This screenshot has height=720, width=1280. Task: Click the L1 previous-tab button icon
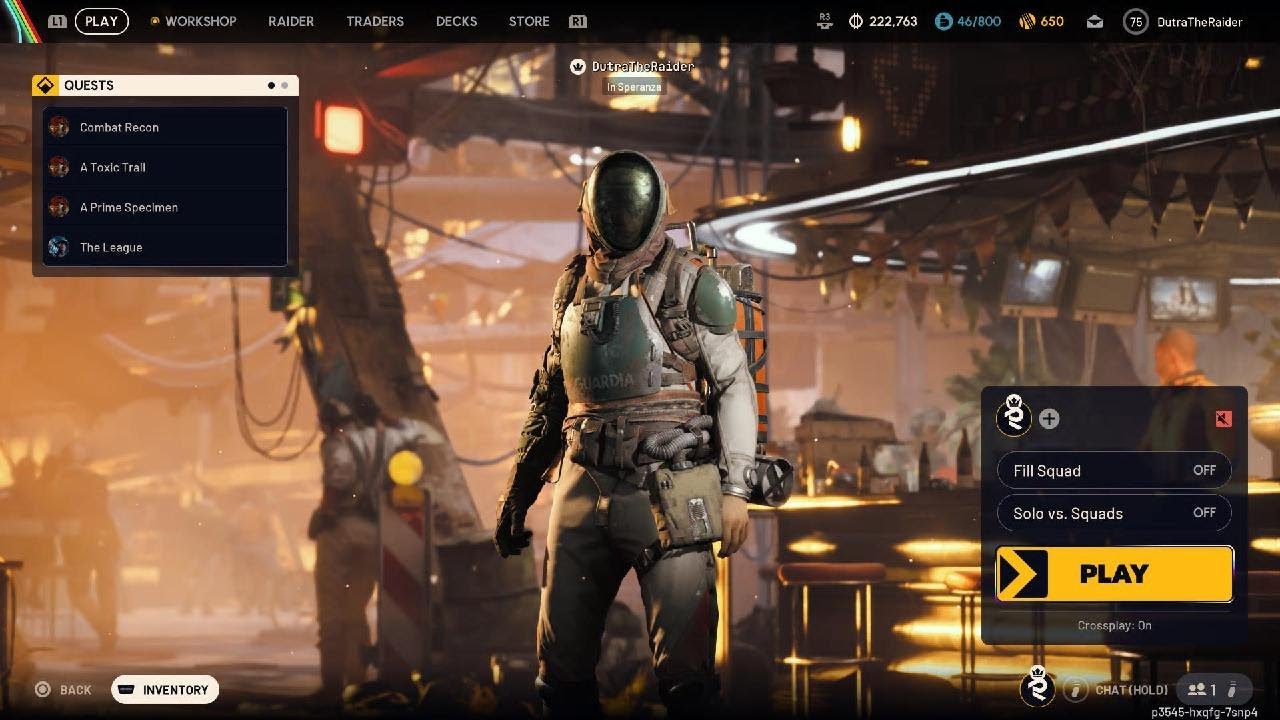(x=57, y=21)
